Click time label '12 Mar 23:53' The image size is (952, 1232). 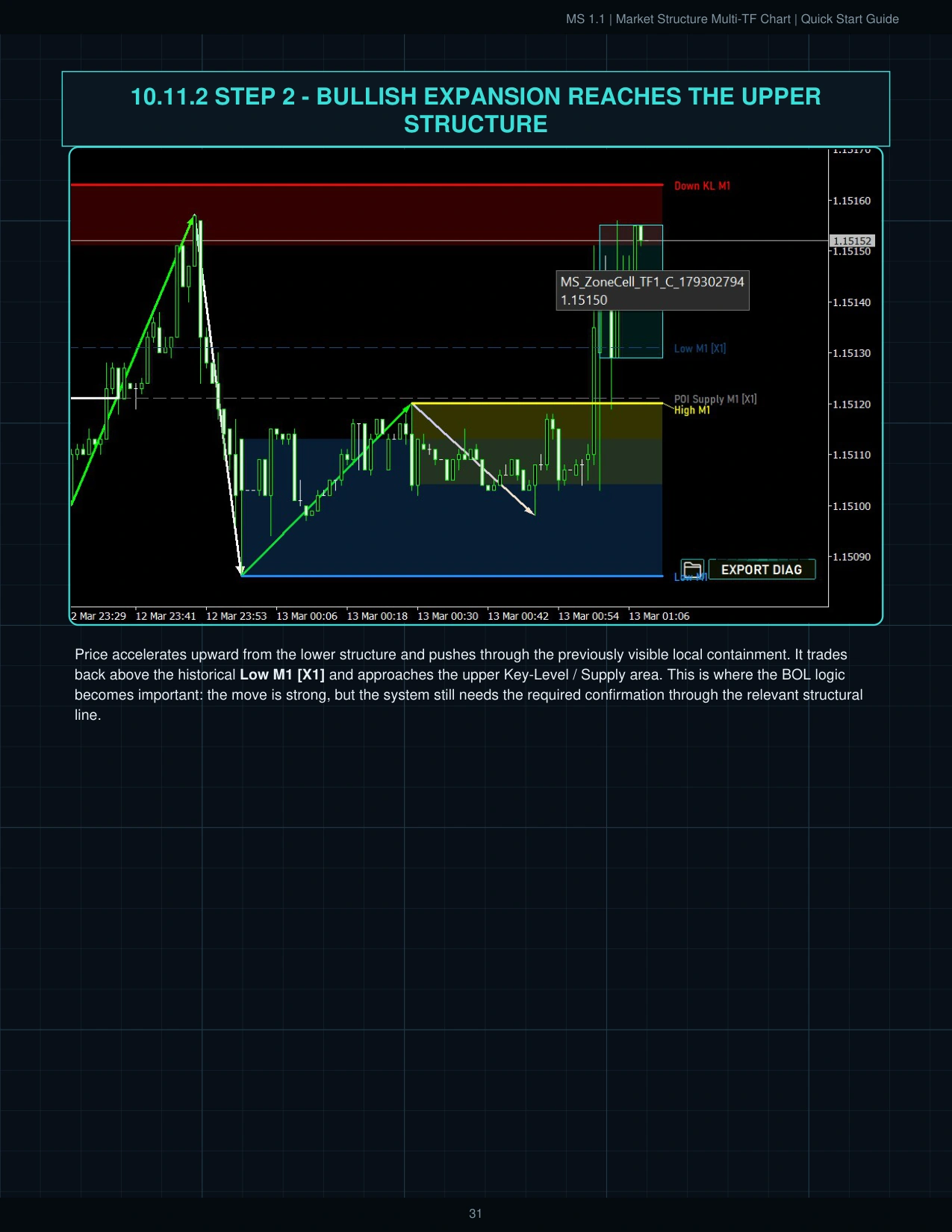click(x=236, y=616)
